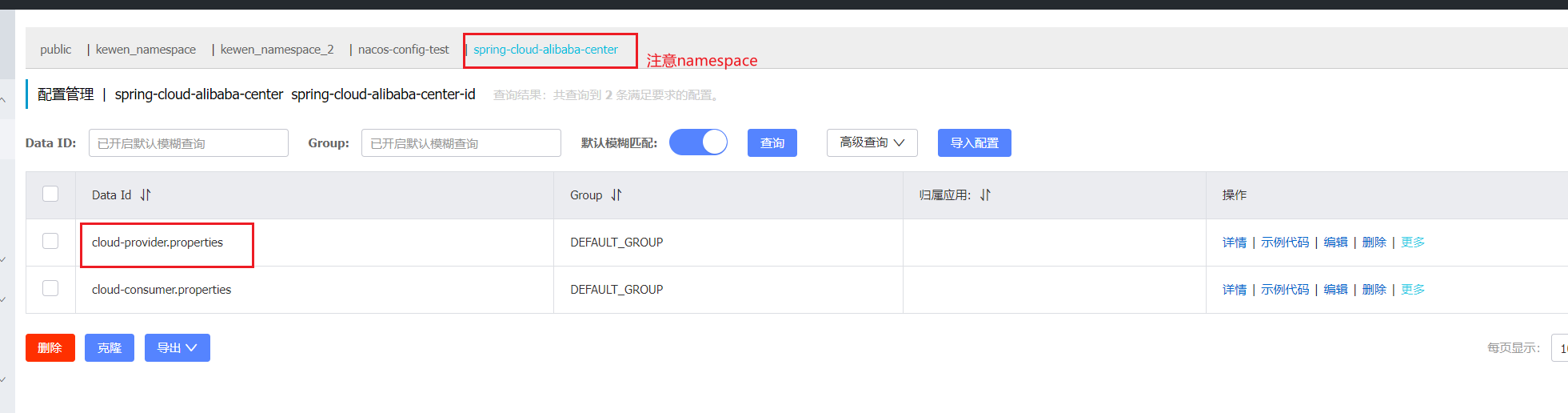Image resolution: width=1568 pixels, height=413 pixels.
Task: Click DEFAULT_GROUP in cloud-consumer row
Action: click(x=616, y=289)
